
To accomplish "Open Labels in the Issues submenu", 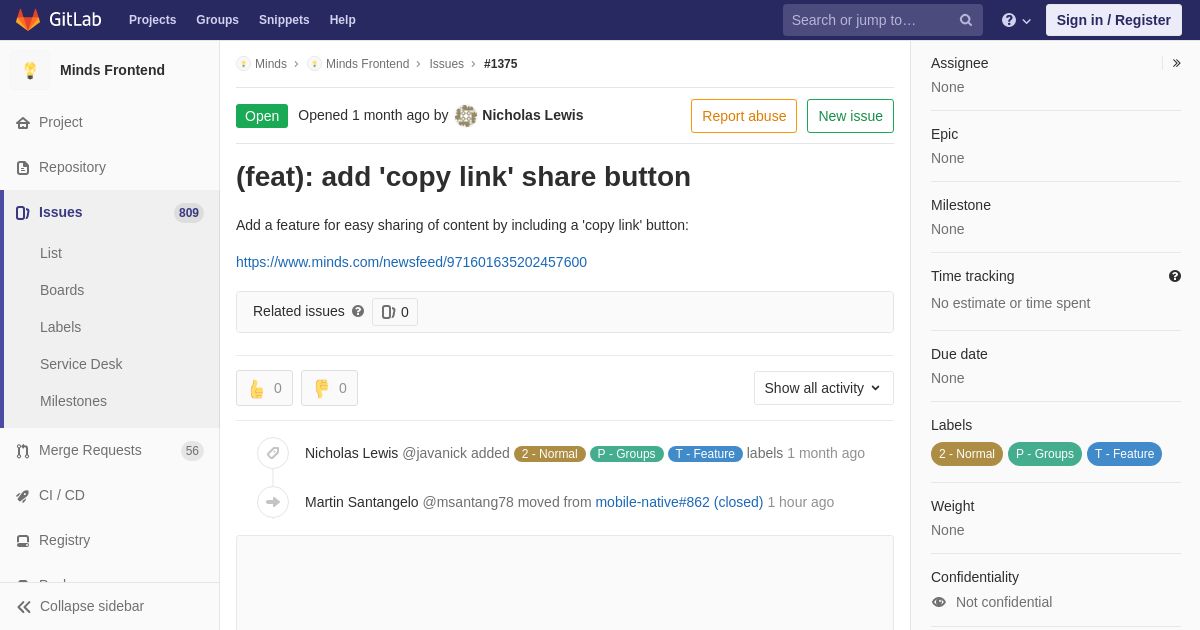I will point(60,327).
